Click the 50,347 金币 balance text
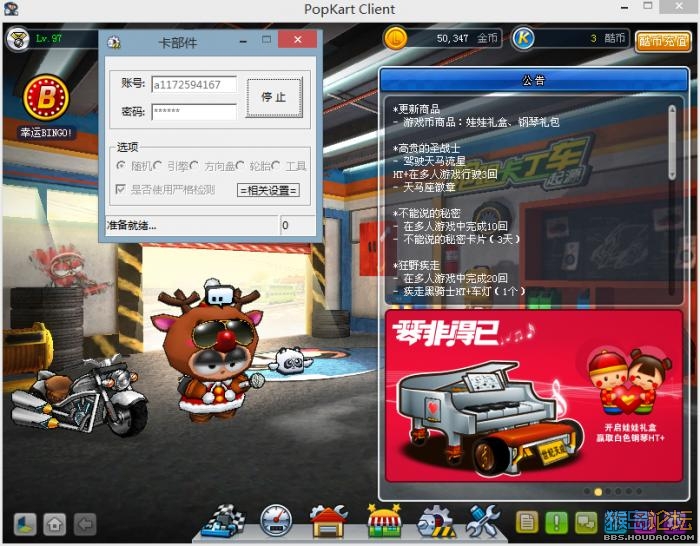Image resolution: width=700 pixels, height=546 pixels. point(467,39)
